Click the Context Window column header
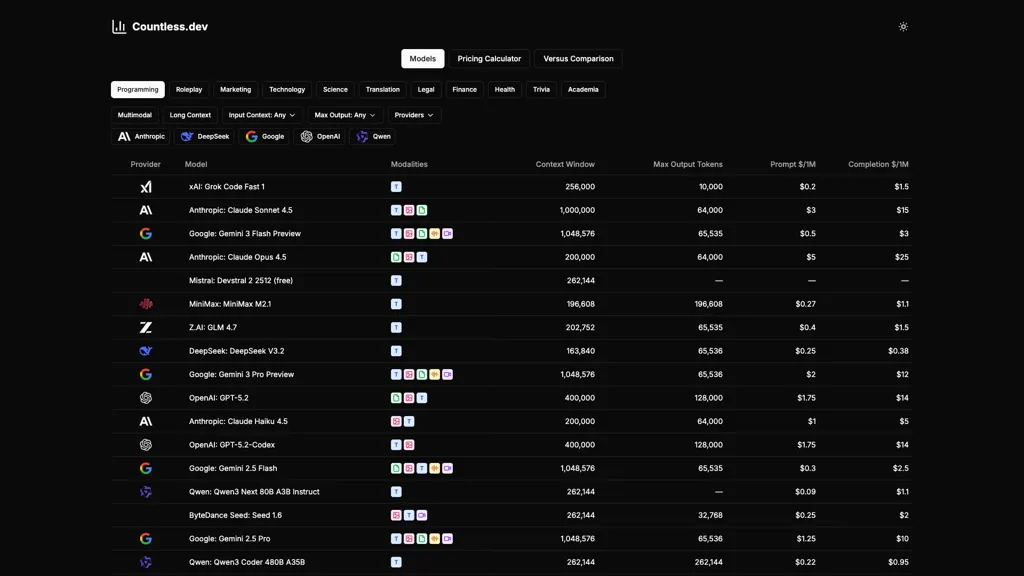 tap(566, 164)
